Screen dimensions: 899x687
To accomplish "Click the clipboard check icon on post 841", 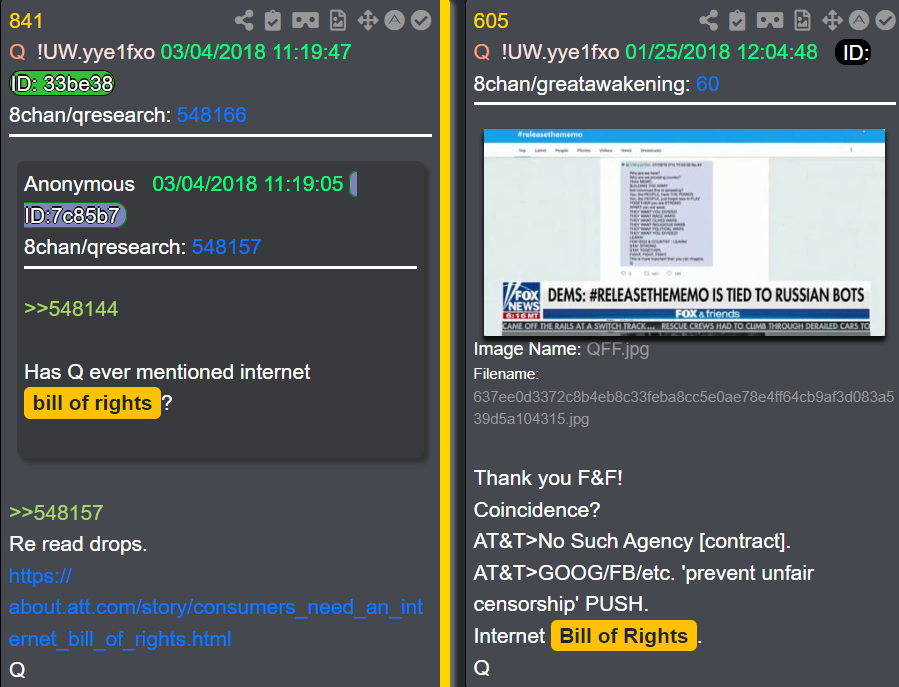I will pos(273,21).
